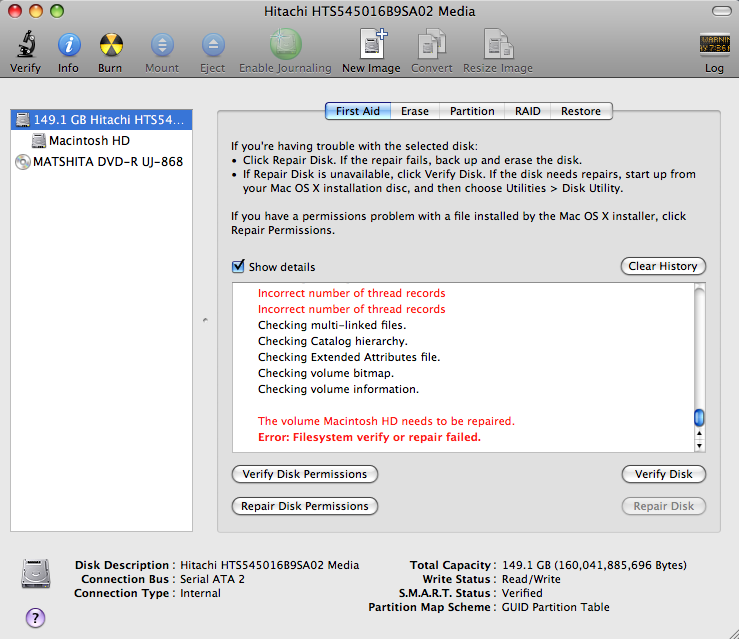The width and height of the screenshot is (739, 639).
Task: Select the Macintosh HD volume
Action: [x=101, y=140]
